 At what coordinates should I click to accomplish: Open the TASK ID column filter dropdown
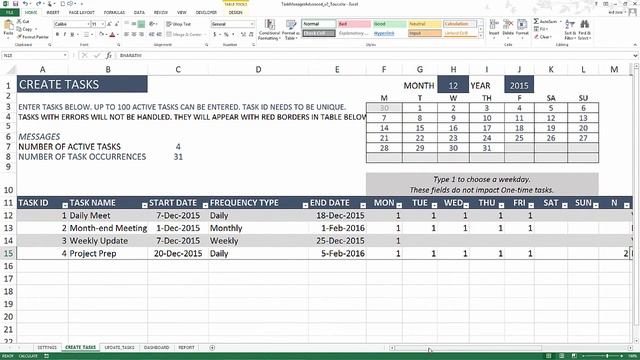click(x=65, y=205)
